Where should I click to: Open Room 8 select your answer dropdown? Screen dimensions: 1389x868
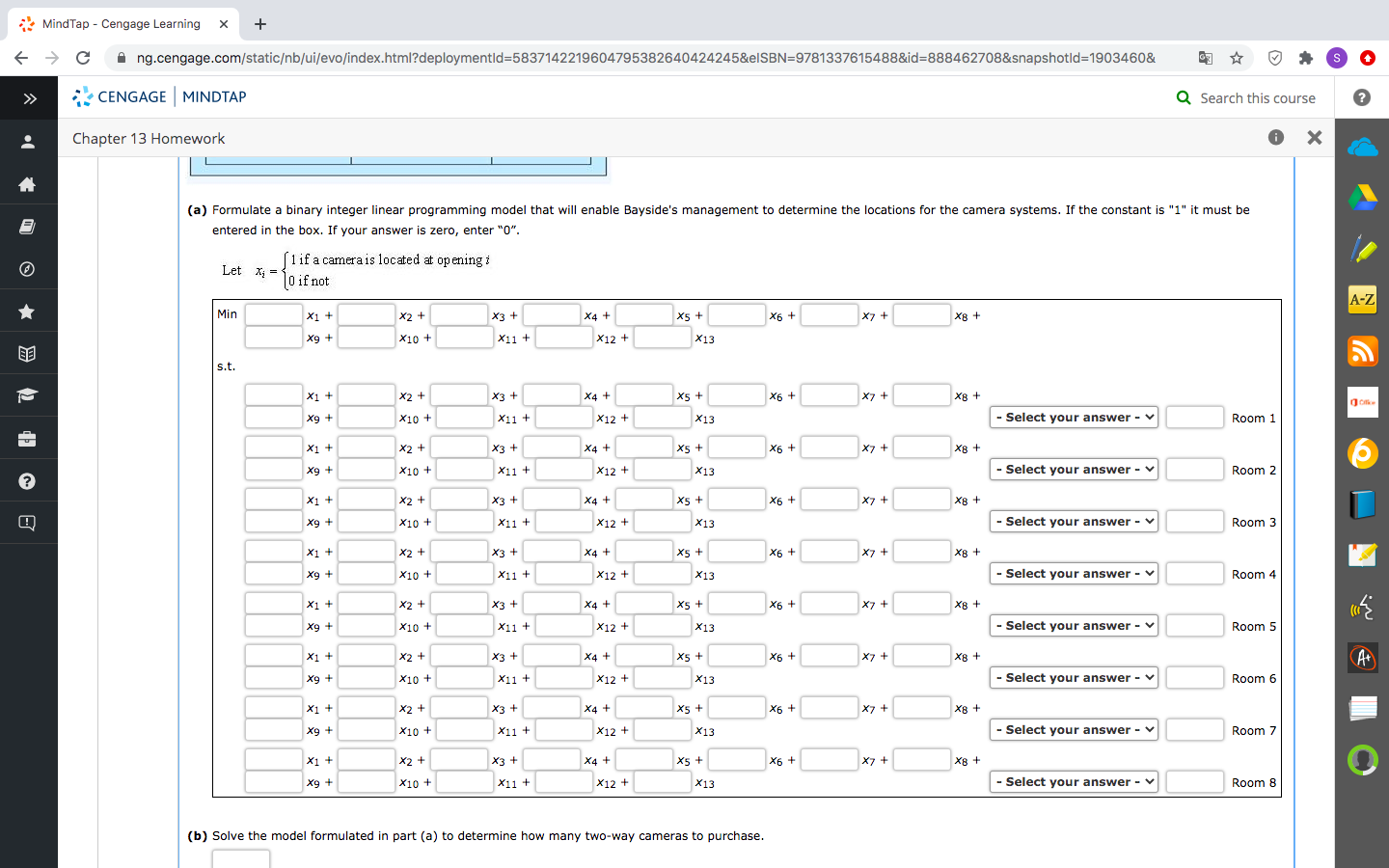point(1074,782)
